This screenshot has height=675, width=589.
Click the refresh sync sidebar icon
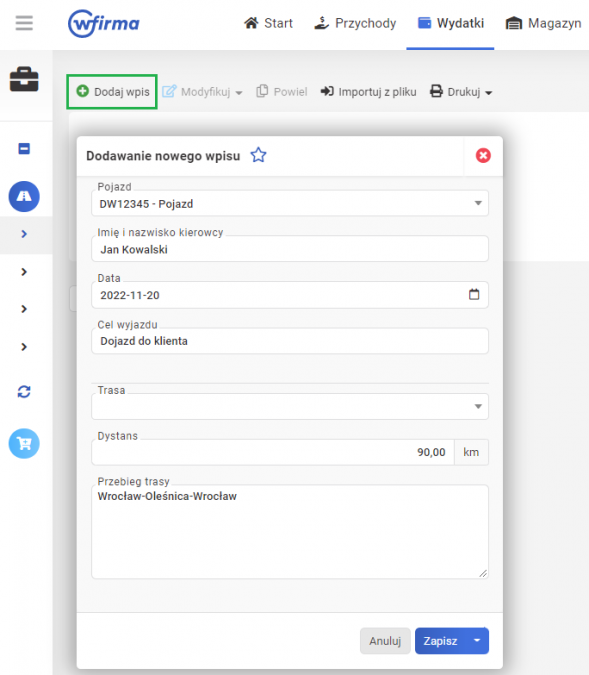tap(24, 392)
